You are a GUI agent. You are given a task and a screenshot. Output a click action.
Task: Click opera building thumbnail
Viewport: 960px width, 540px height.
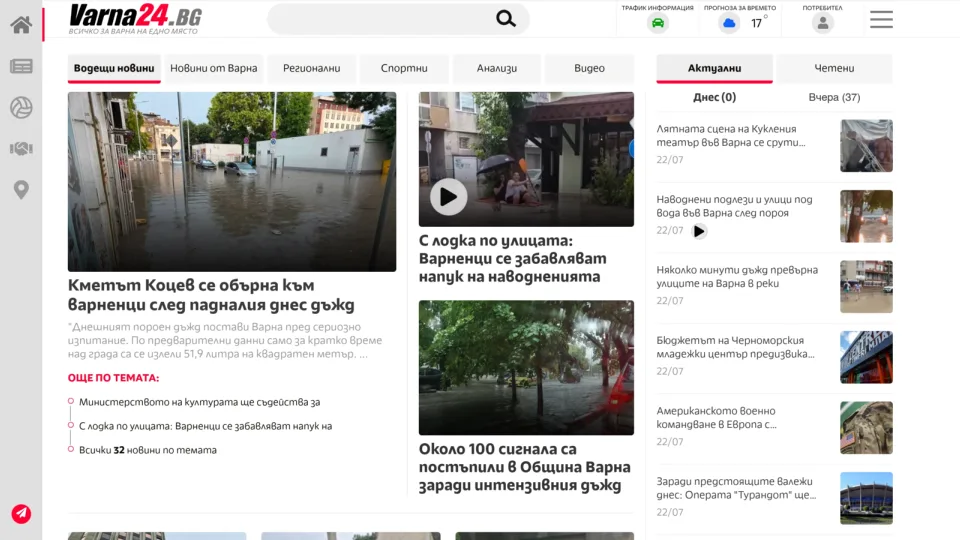tap(866, 498)
